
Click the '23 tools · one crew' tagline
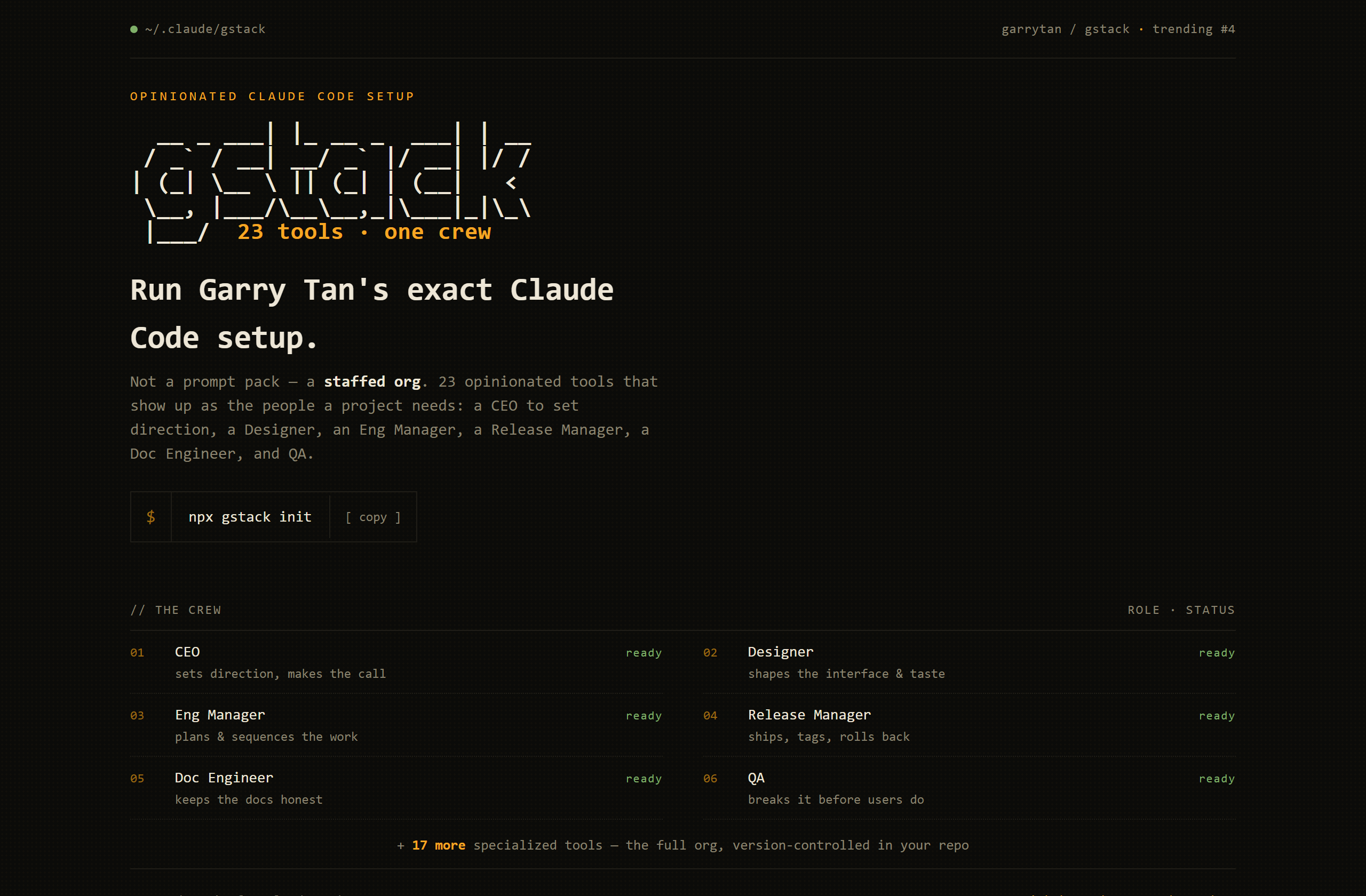click(x=364, y=232)
